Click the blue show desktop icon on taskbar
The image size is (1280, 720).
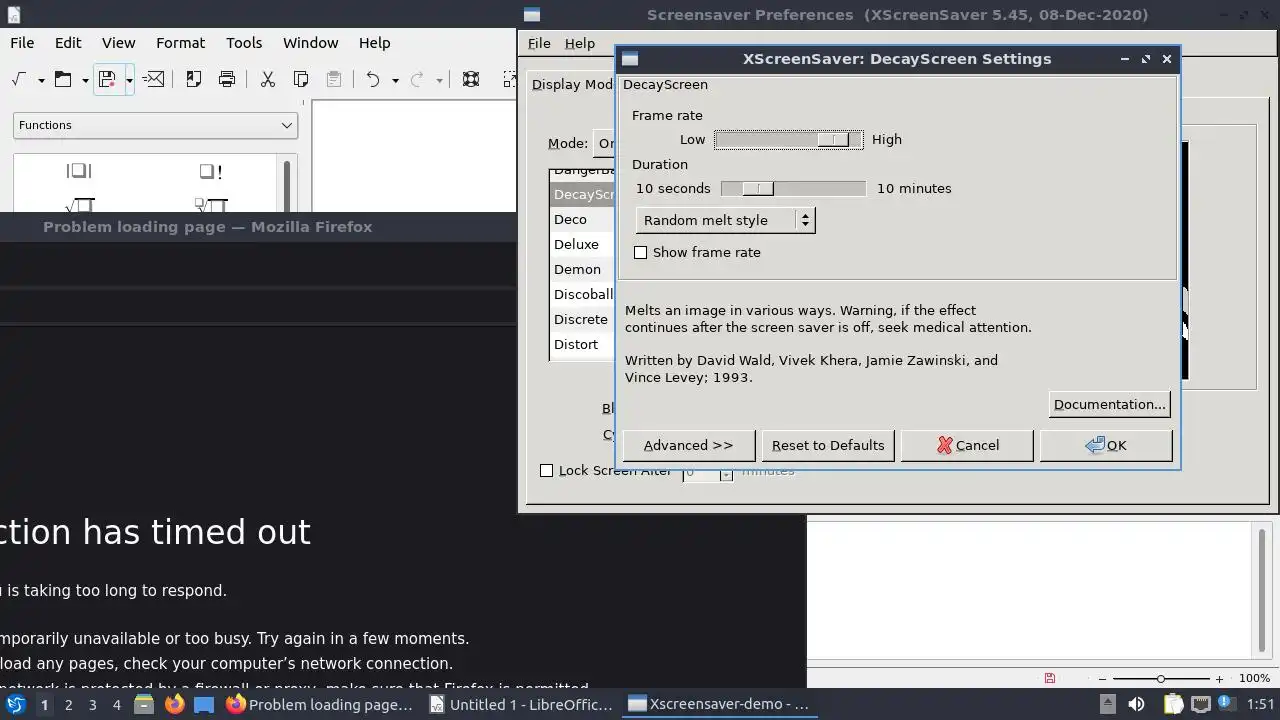[x=204, y=704]
